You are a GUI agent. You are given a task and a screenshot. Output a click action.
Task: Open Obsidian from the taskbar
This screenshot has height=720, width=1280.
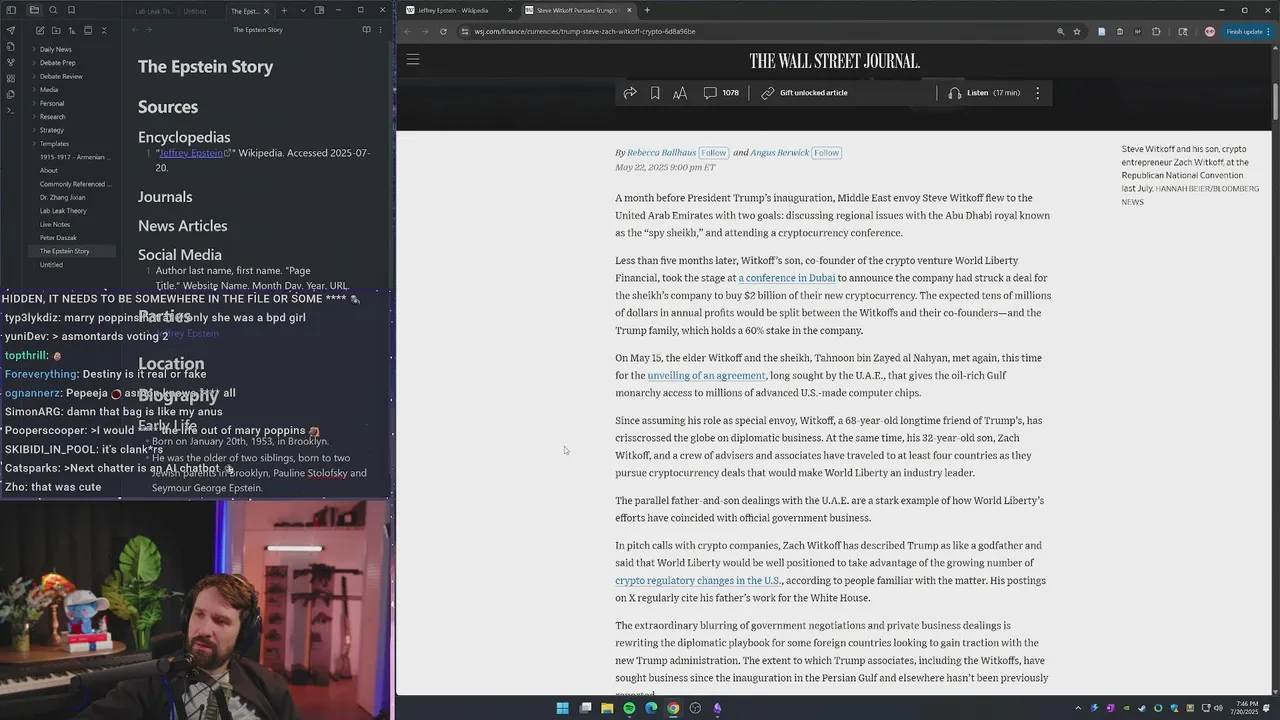coord(717,708)
